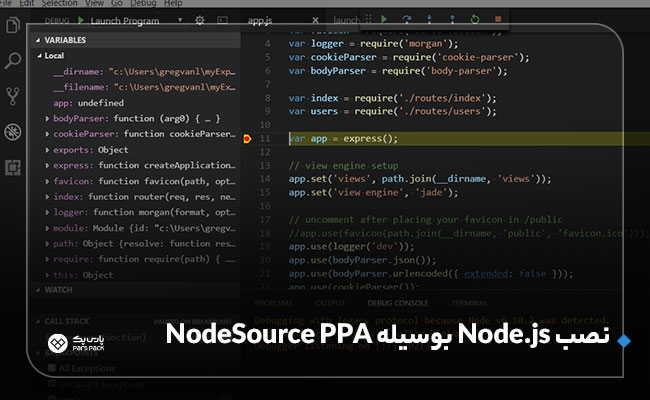Click the Pars Pack logo
This screenshot has width=650, height=400.
(76, 342)
